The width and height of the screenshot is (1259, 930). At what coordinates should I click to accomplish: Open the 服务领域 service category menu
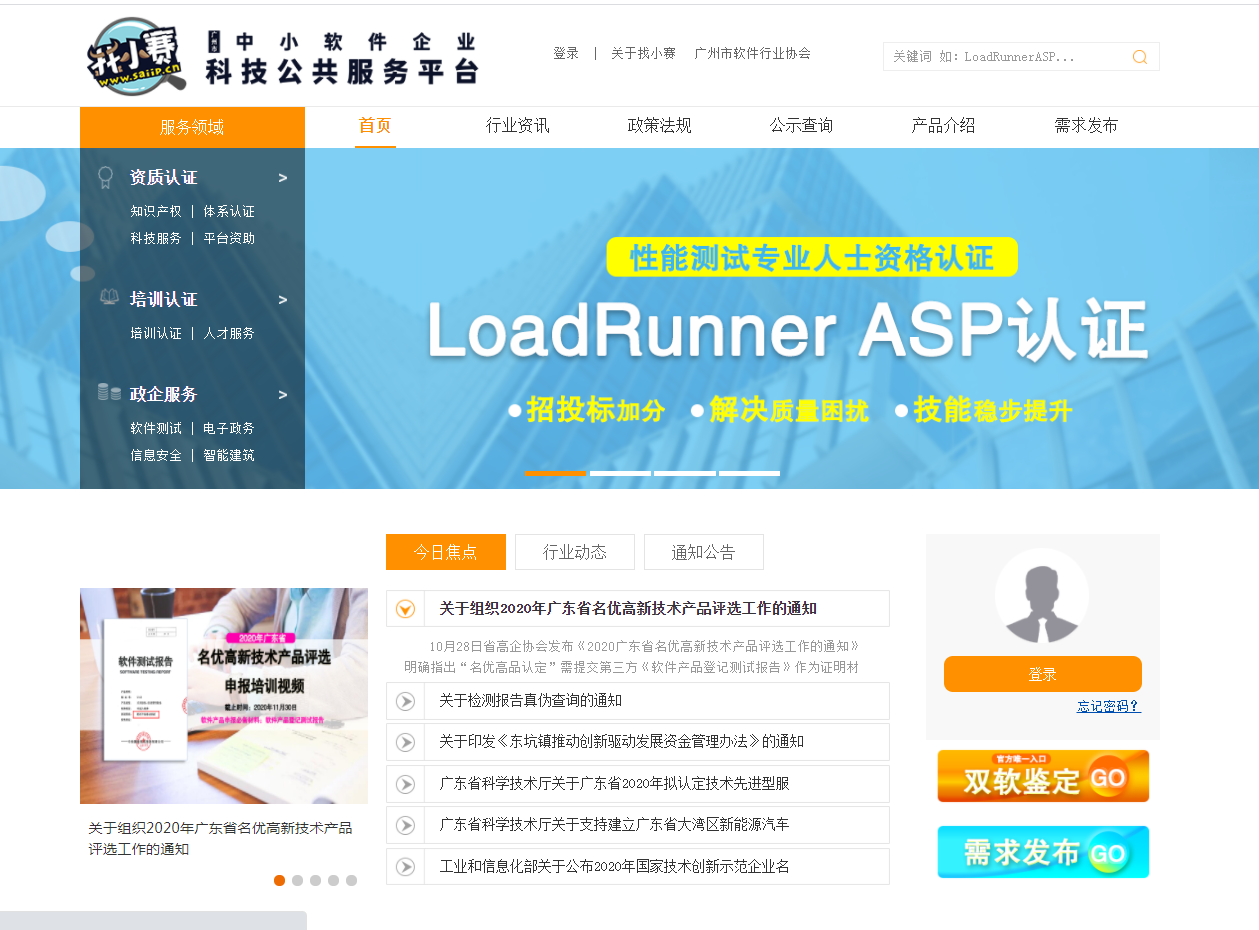(192, 127)
